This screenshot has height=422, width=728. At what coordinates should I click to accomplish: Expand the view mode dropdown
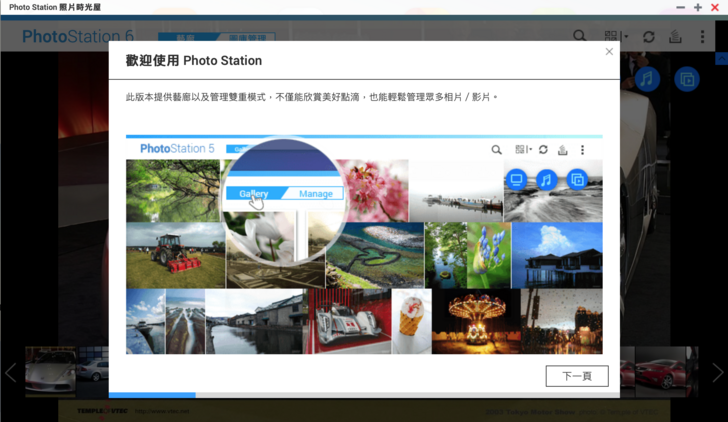(624, 37)
